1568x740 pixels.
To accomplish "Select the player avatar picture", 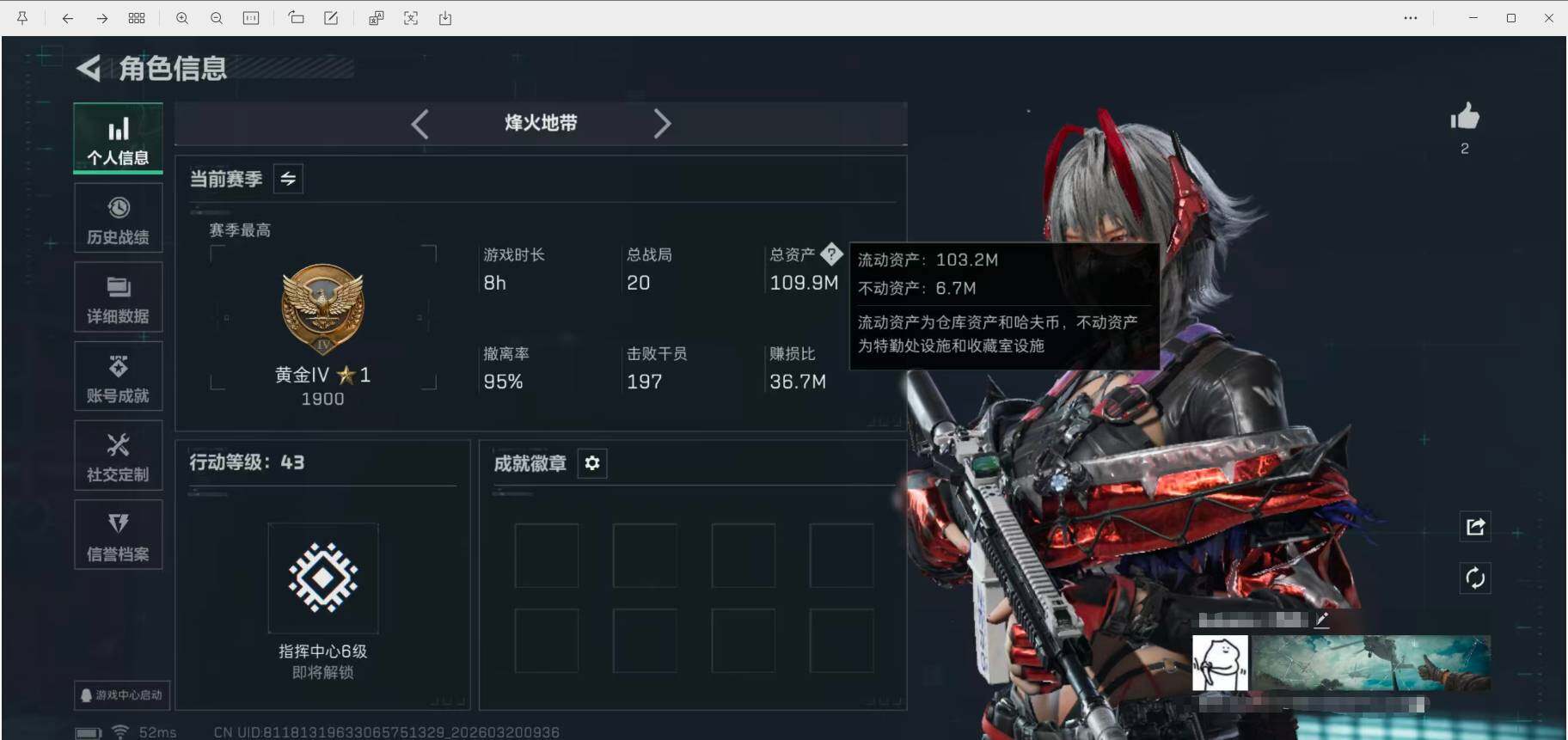I will pos(1220,663).
